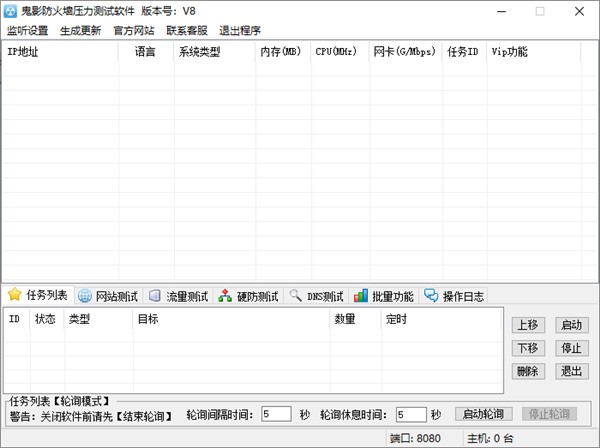Click 联系客服 in the menu bar
Viewport: 600px width, 448px height.
[x=187, y=30]
